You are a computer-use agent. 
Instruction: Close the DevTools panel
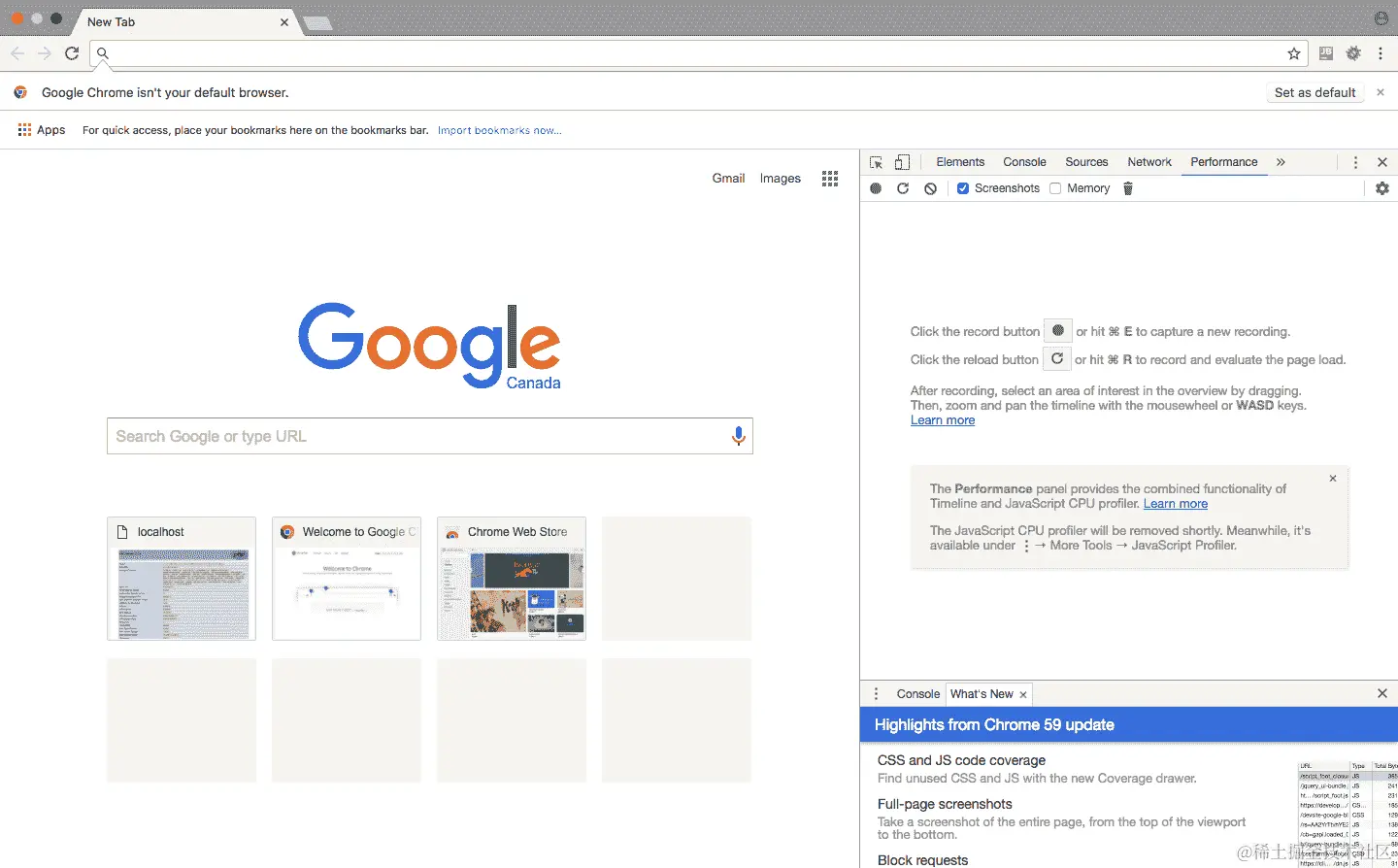(x=1382, y=162)
